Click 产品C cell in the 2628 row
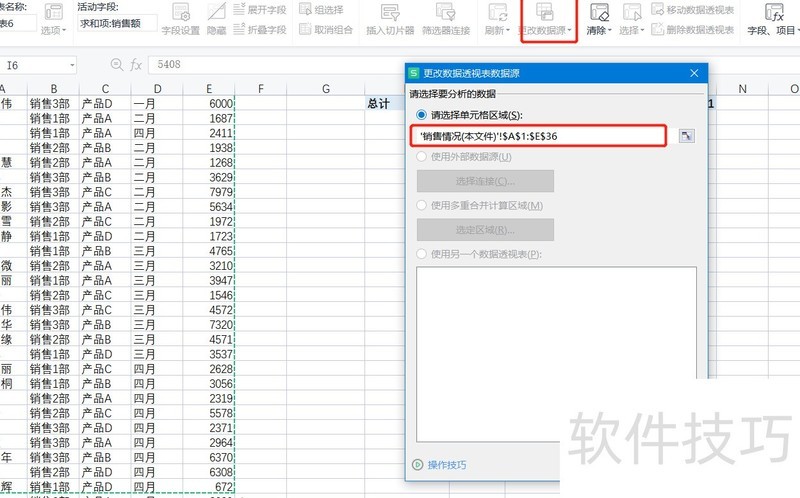This screenshot has height=498, width=800. (105, 369)
